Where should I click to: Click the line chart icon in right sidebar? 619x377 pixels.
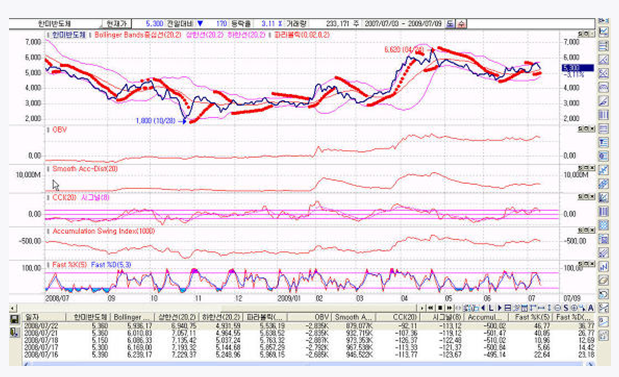coord(603,32)
